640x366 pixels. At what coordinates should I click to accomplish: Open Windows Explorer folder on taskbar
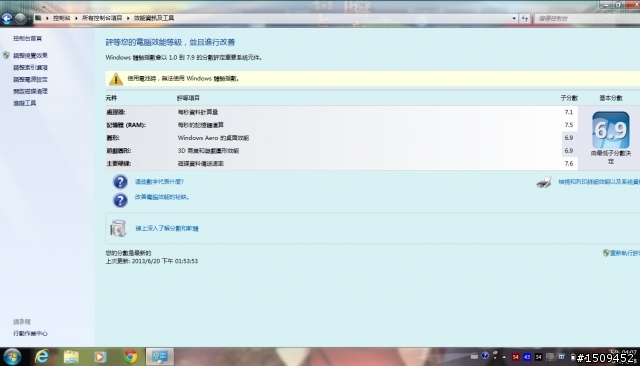[71, 357]
